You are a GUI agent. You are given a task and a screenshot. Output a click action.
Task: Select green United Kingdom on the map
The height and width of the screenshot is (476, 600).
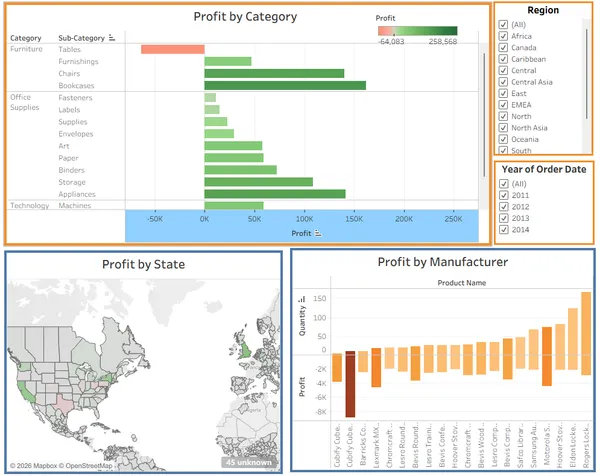(245, 350)
